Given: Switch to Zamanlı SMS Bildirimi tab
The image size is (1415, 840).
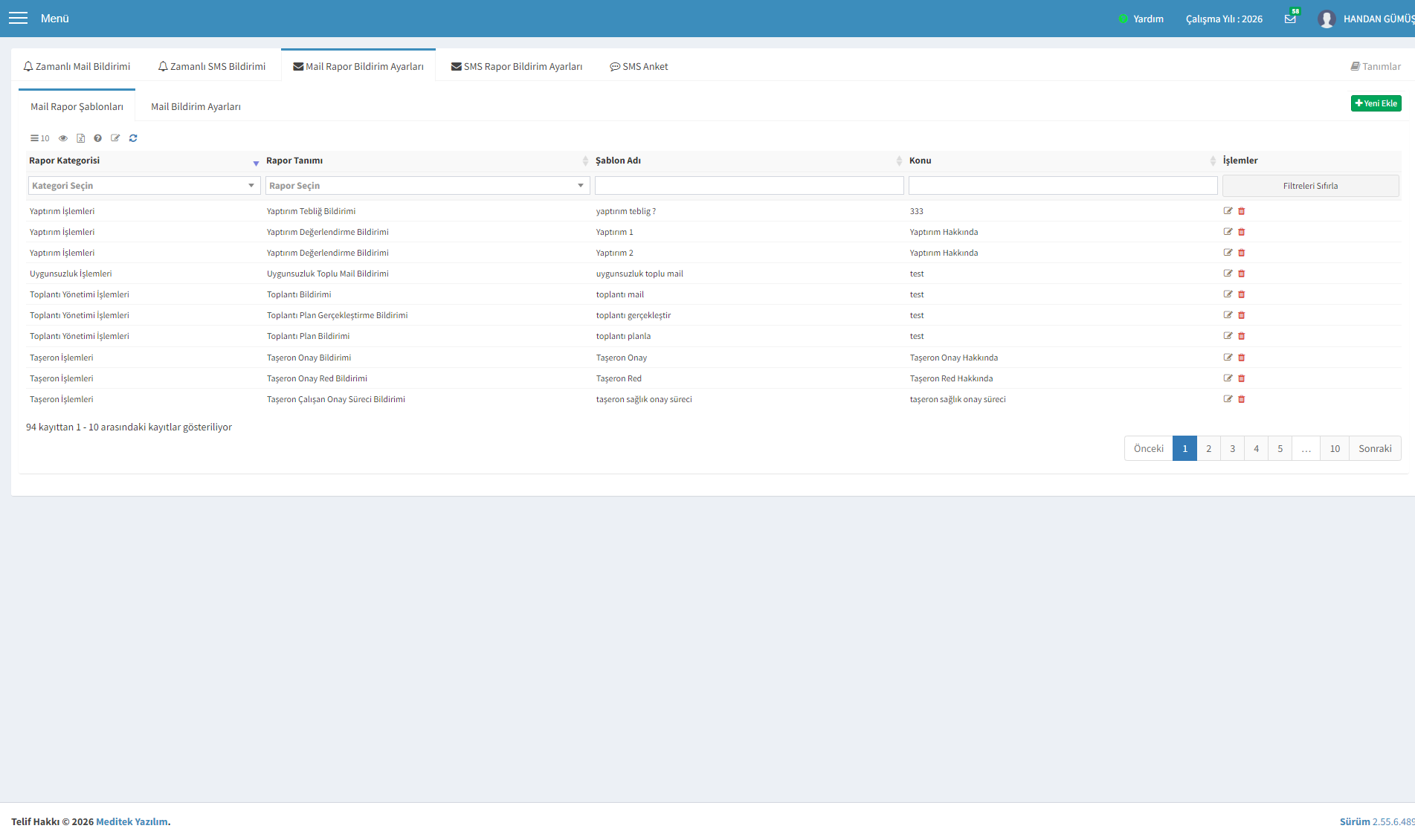Looking at the screenshot, I should tap(212, 66).
